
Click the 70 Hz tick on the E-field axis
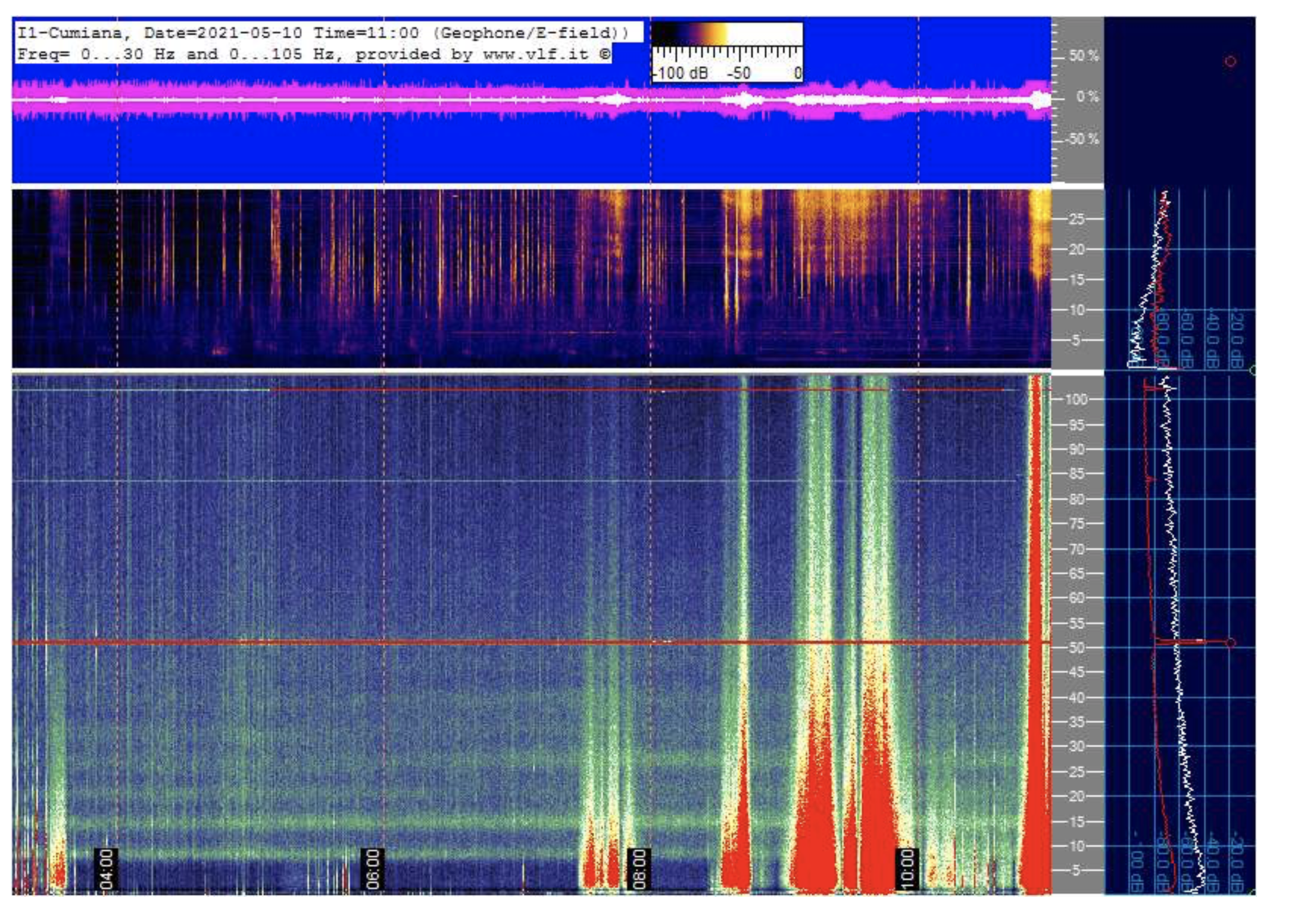[1076, 549]
